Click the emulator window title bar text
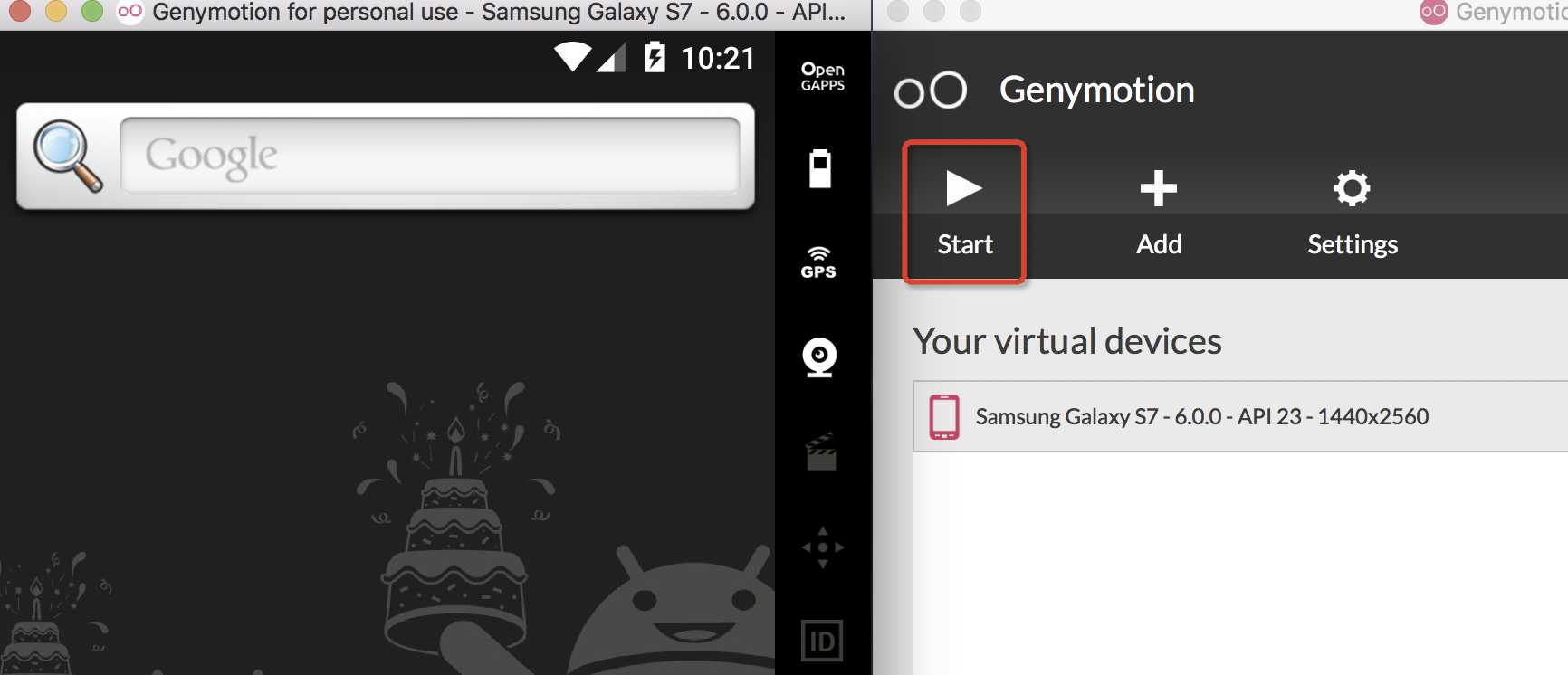This screenshot has height=675, width=1568. (x=499, y=13)
